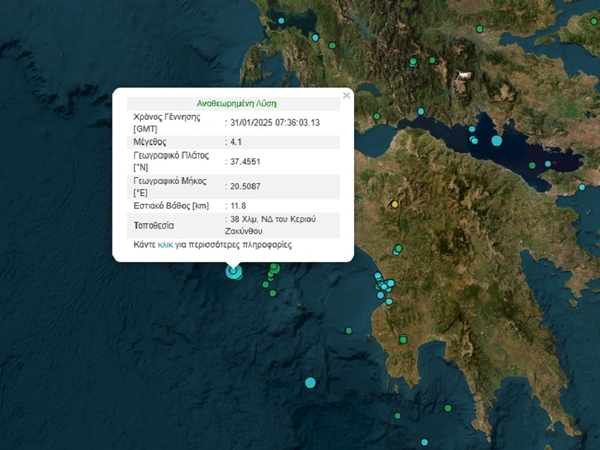Select the yellow earthquake marker in the Peloponnese
This screenshot has height=450, width=600.
pyautogui.click(x=395, y=205)
